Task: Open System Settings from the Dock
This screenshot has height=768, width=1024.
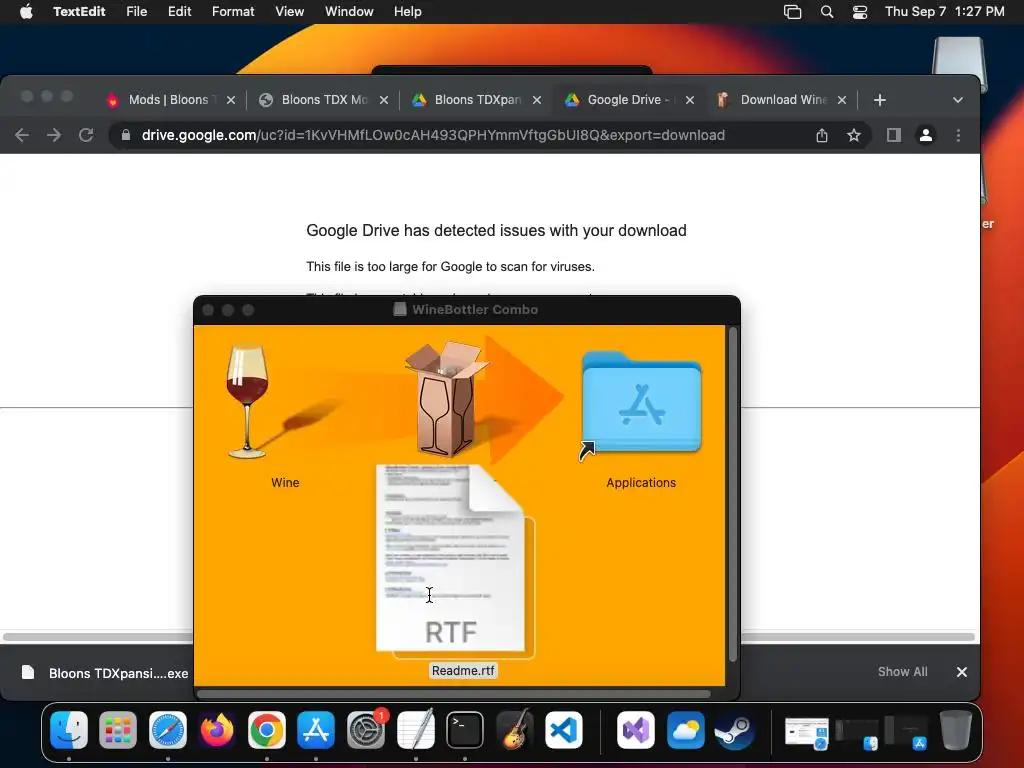Action: pyautogui.click(x=366, y=730)
